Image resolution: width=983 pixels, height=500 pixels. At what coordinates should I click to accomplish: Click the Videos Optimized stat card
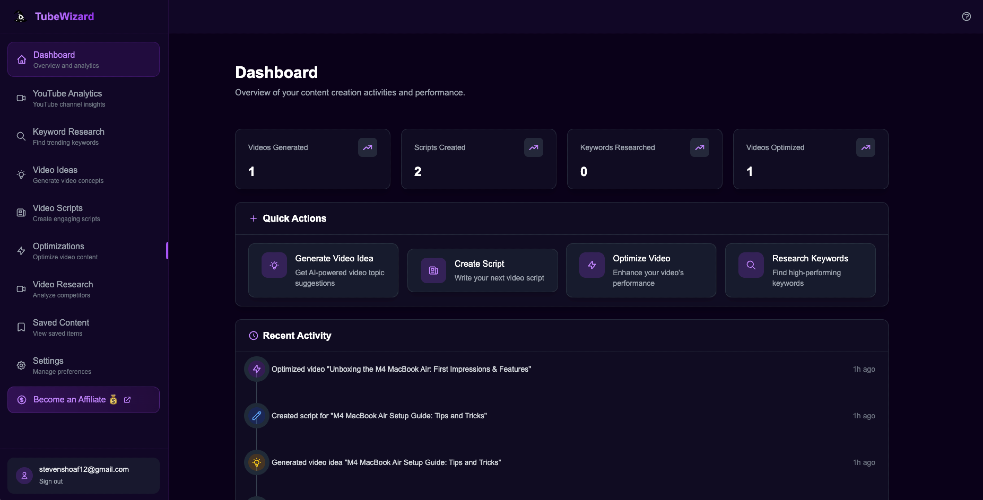pyautogui.click(x=811, y=159)
